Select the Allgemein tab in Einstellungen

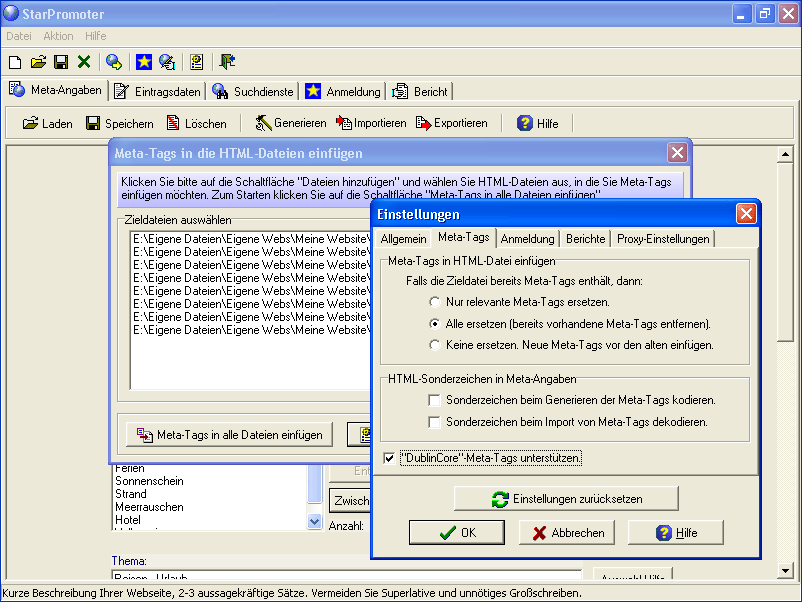403,239
